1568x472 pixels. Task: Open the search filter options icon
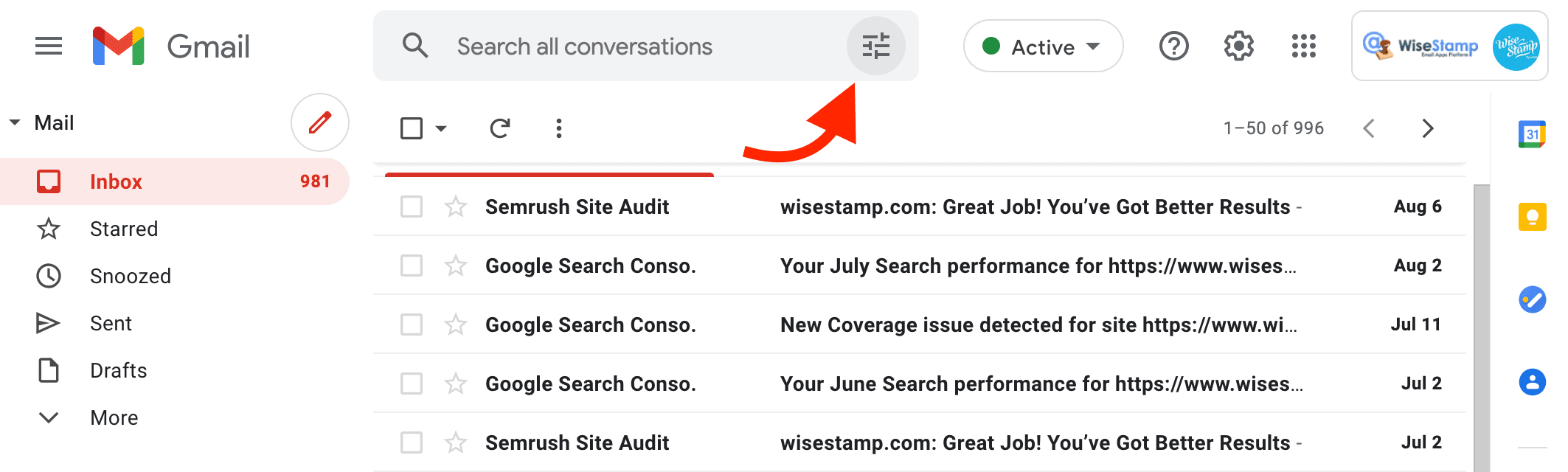875,46
